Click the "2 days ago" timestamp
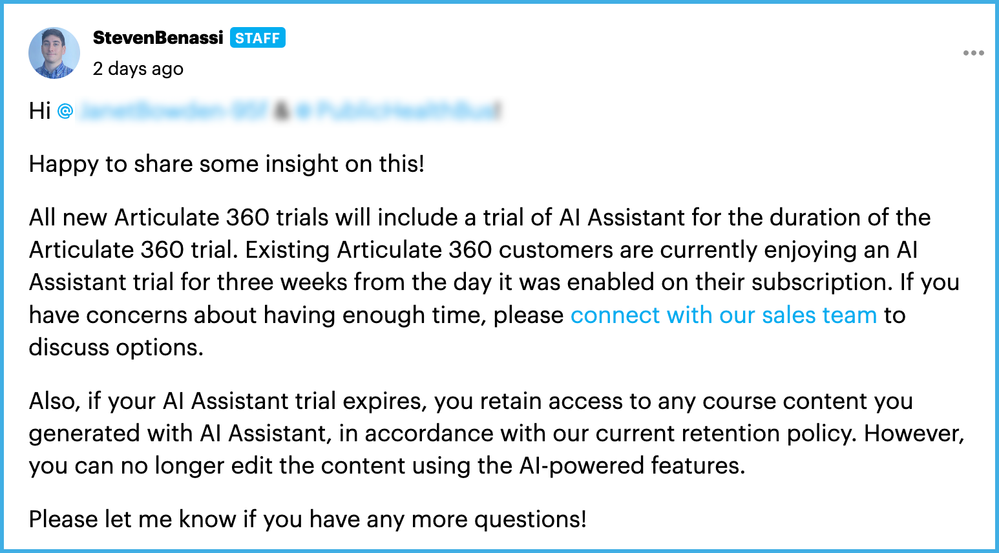Image resolution: width=999 pixels, height=553 pixels. (138, 69)
